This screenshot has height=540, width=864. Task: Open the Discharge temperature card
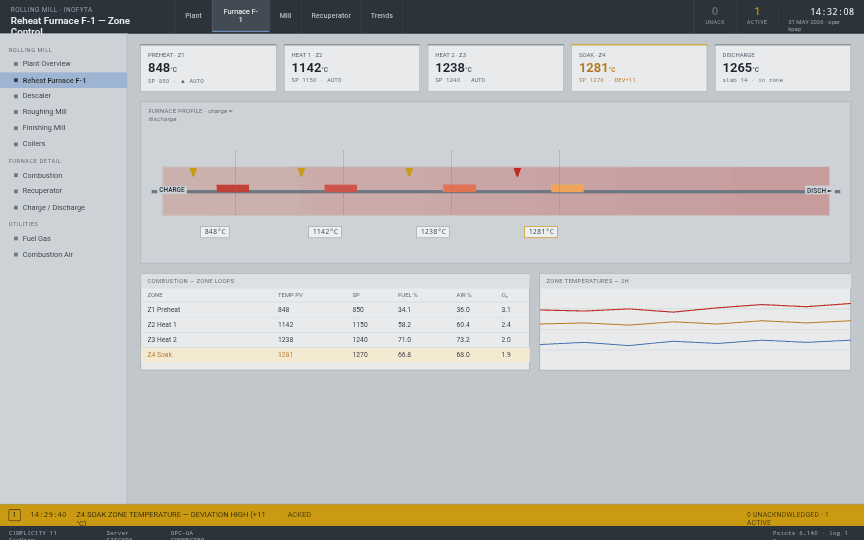point(783,68)
